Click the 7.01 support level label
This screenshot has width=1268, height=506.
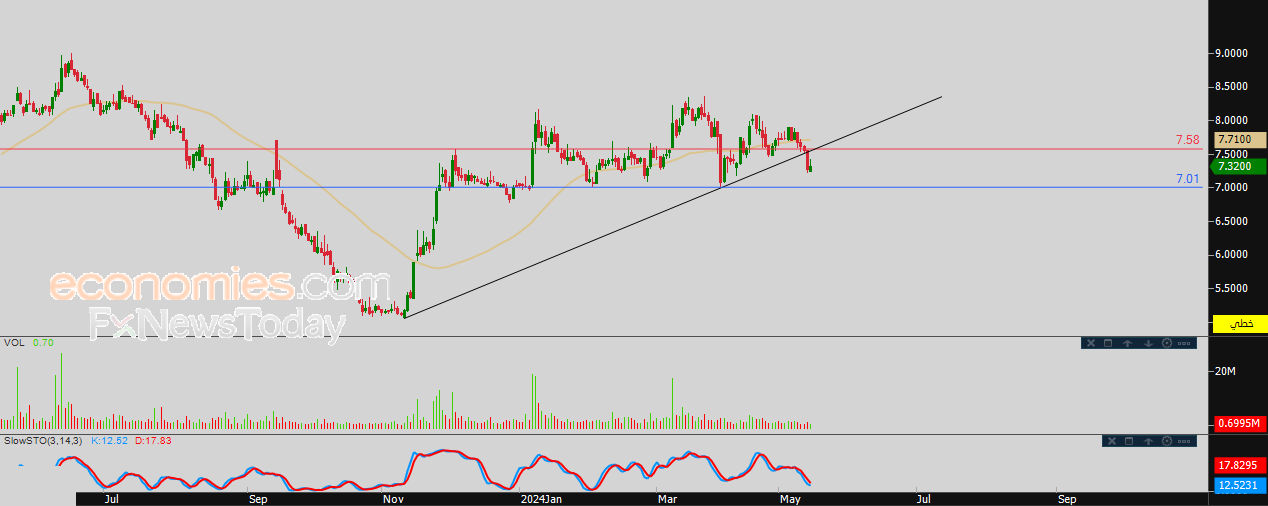pos(1187,178)
